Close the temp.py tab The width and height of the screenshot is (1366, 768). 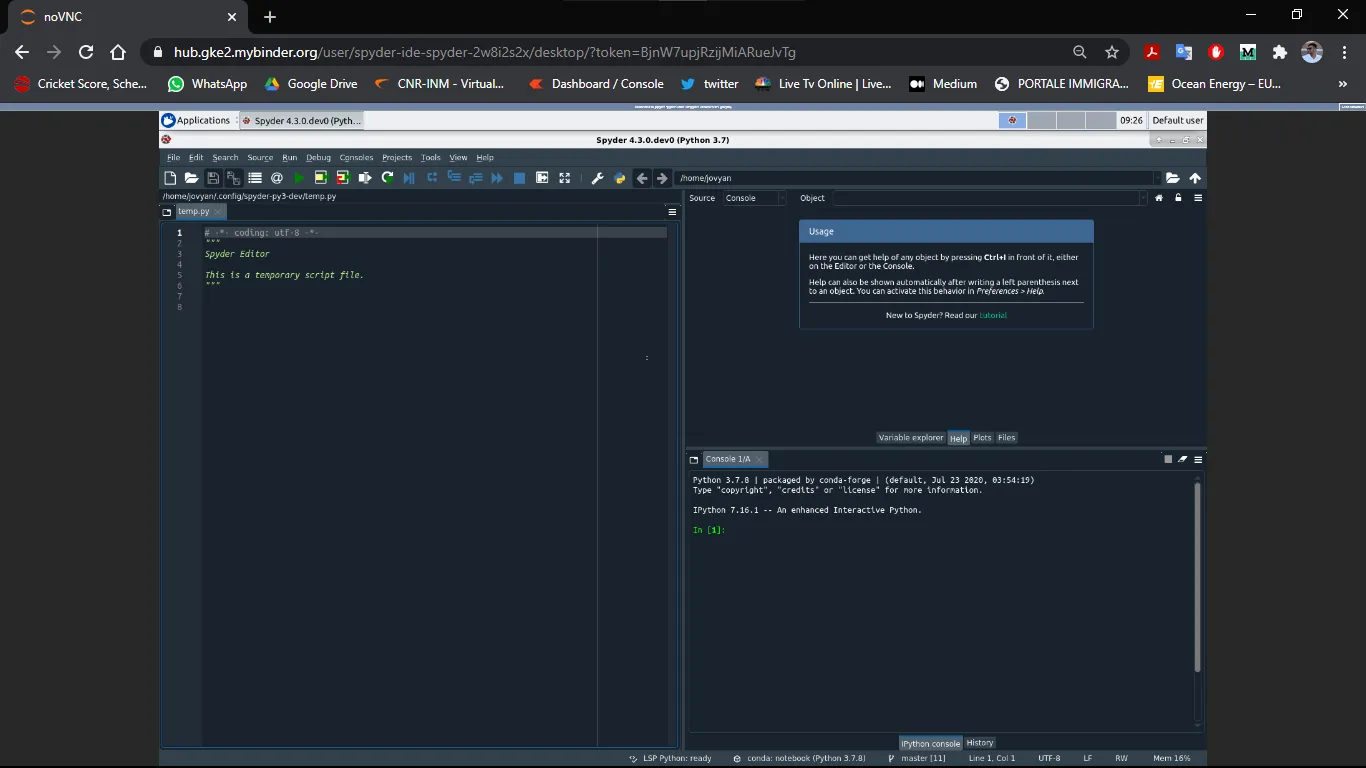[x=218, y=212]
